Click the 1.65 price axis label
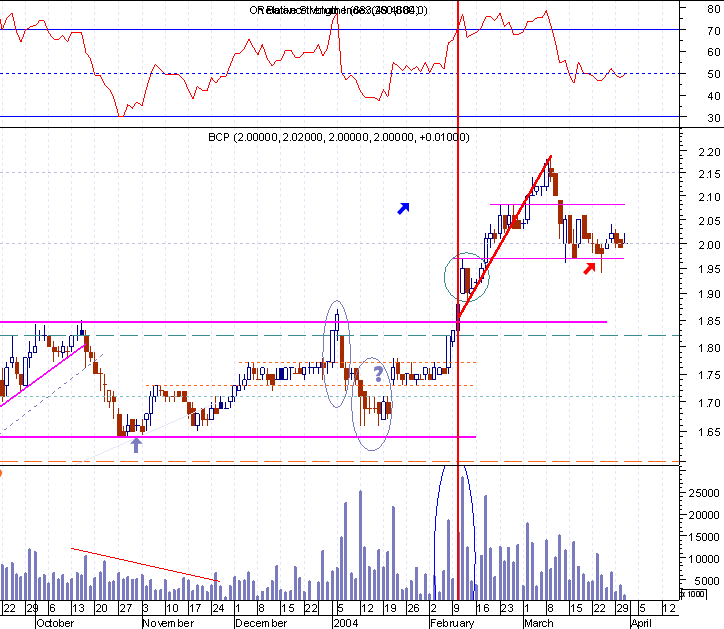This screenshot has height=629, width=724. tap(709, 432)
